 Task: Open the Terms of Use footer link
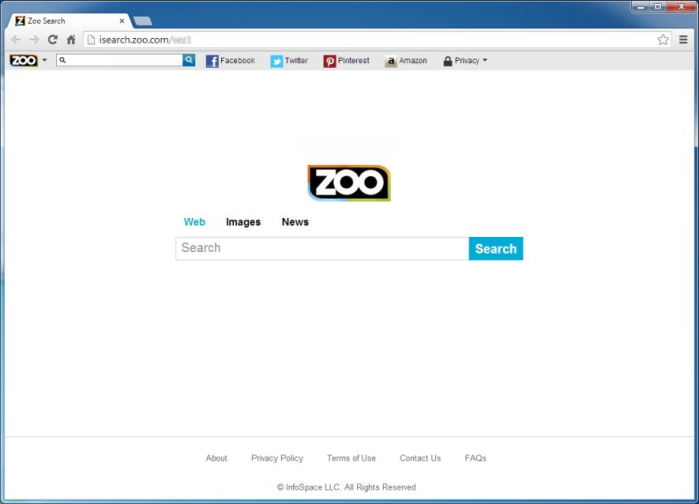point(351,458)
